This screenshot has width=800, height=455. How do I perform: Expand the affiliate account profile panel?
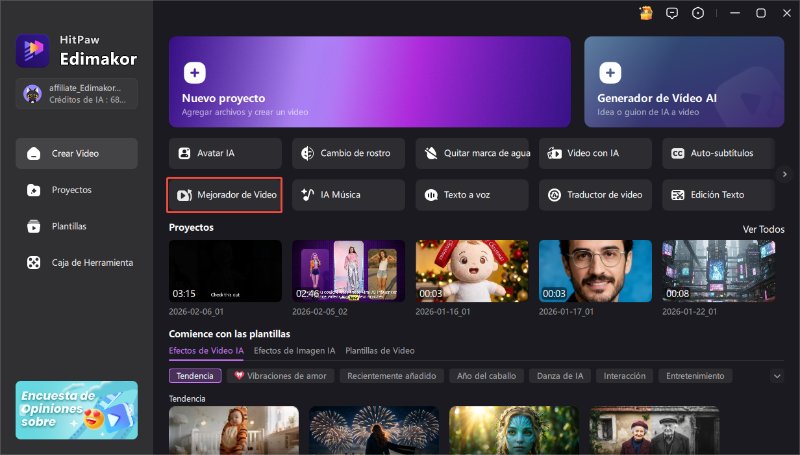click(77, 93)
